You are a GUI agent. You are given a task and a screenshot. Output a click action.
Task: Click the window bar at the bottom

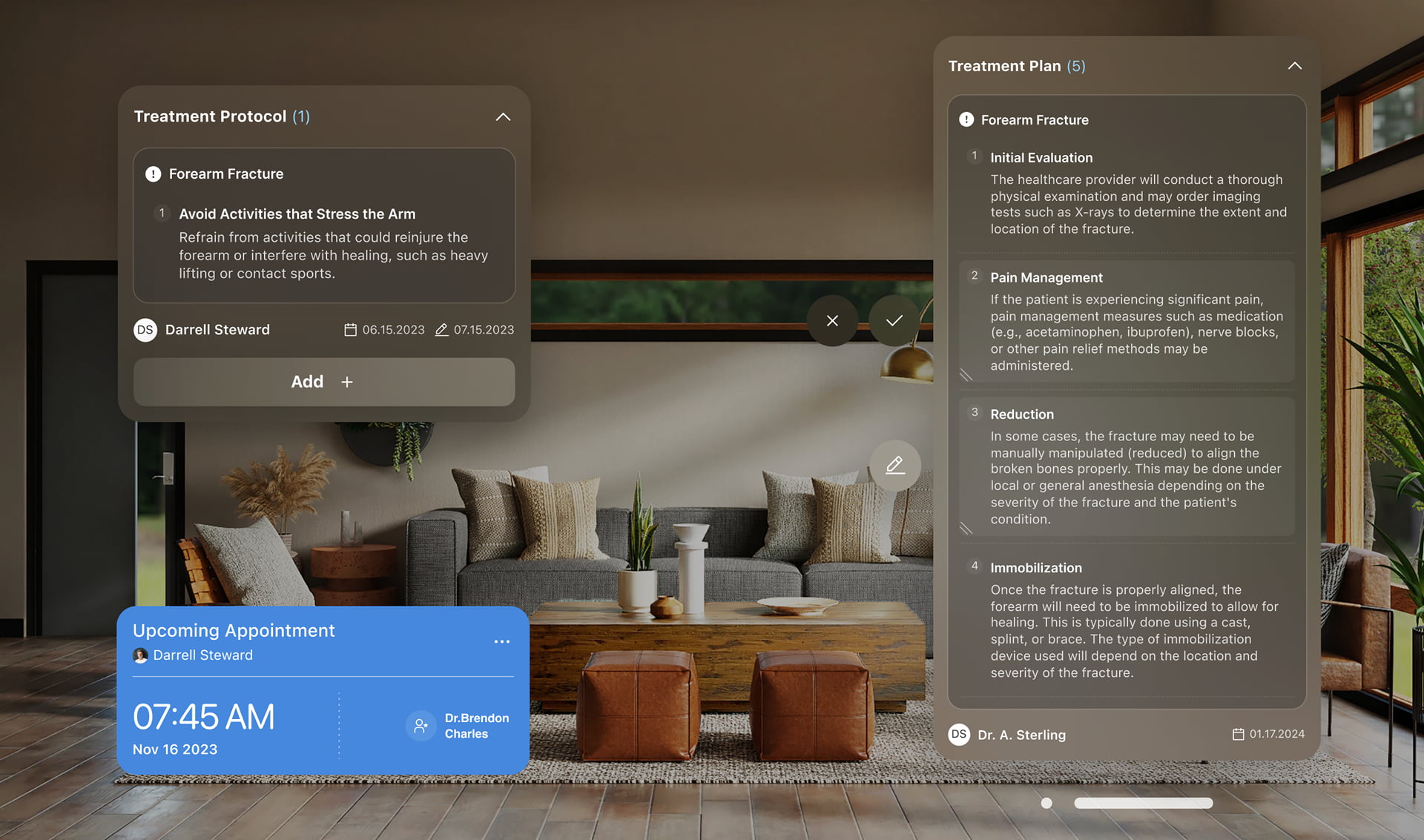1143,803
